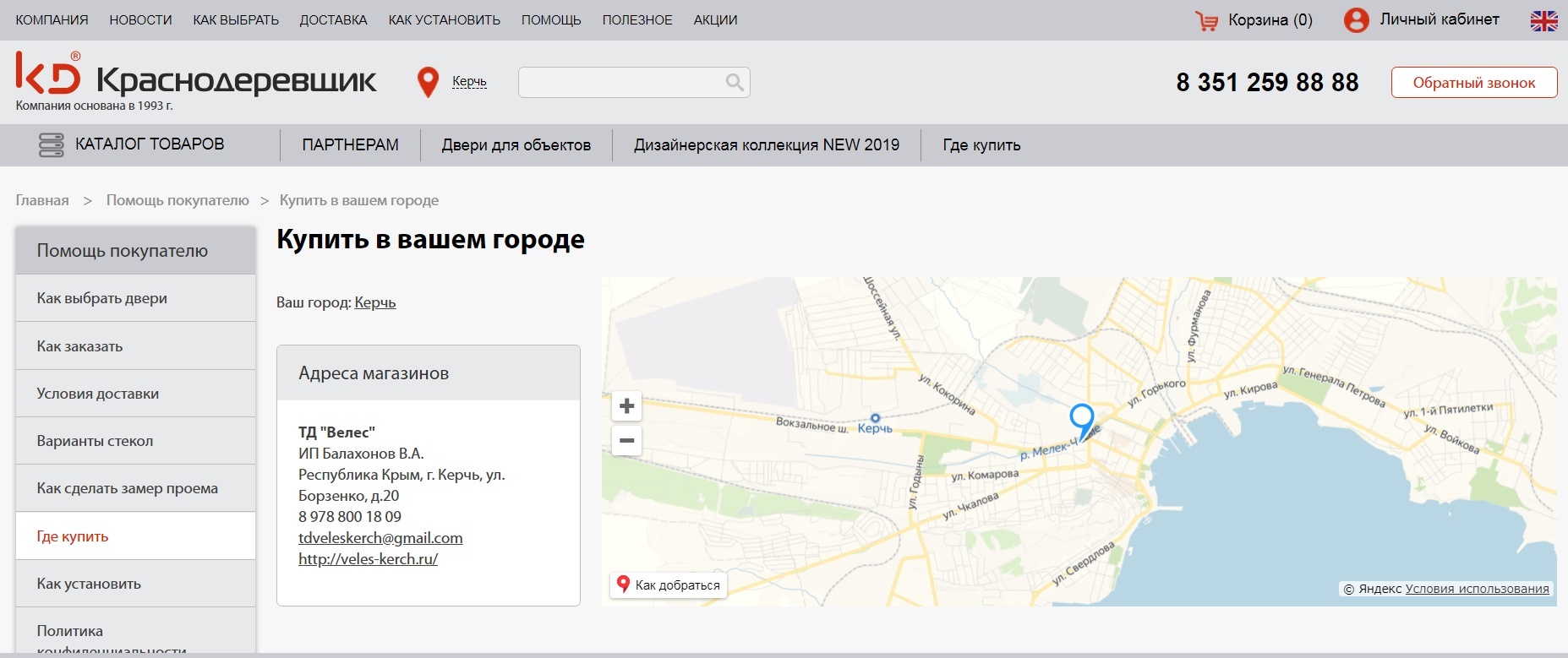This screenshot has width=1568, height=658.
Task: Open the ДОСТАВКА top menu item
Action: pyautogui.click(x=333, y=20)
